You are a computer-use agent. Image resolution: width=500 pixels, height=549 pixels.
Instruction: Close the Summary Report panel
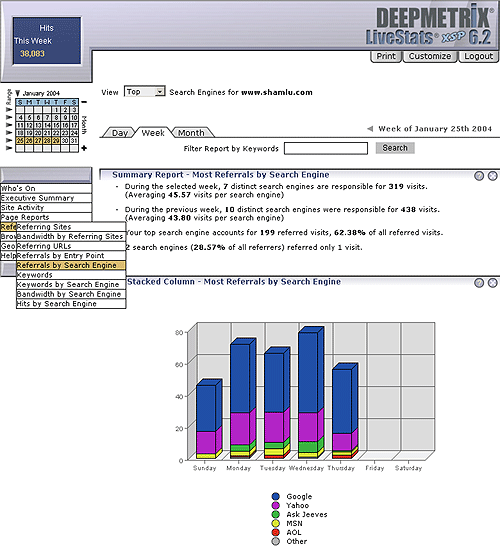pyautogui.click(x=493, y=176)
